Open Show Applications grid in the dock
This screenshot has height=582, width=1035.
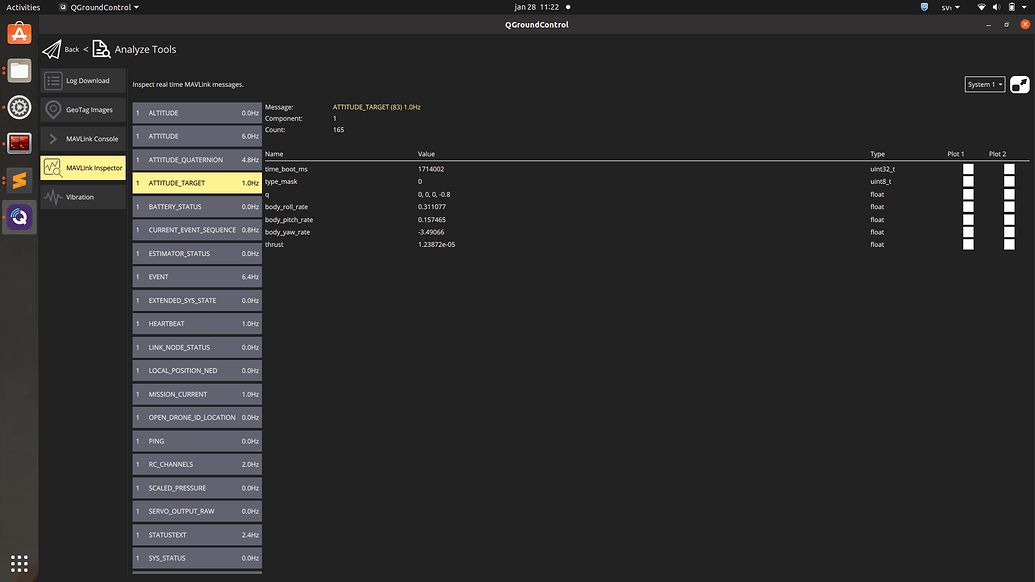click(x=19, y=562)
